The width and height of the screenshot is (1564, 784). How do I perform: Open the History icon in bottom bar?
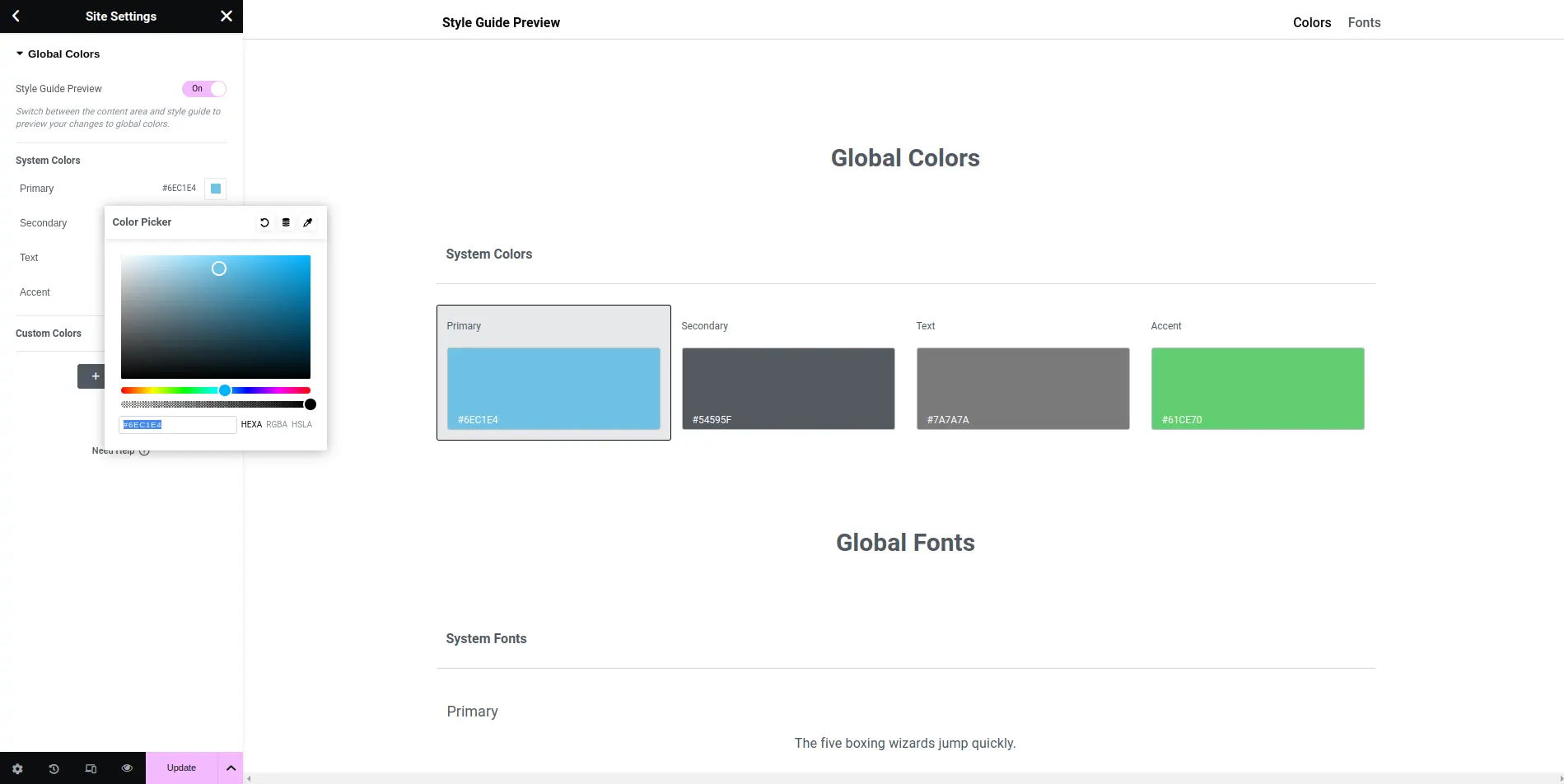54,768
